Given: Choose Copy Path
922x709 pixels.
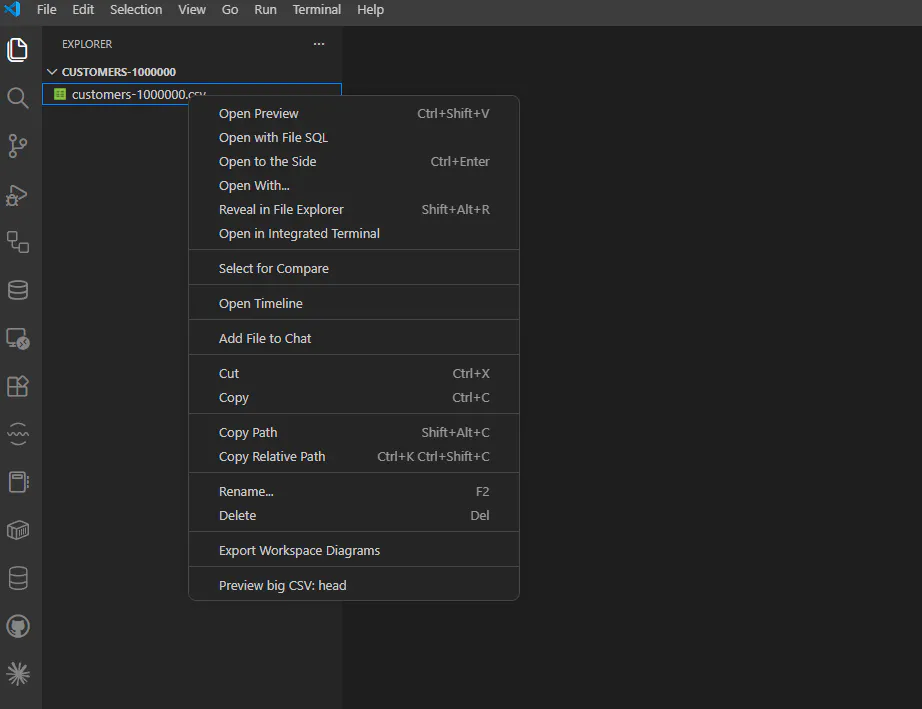Looking at the screenshot, I should [x=353, y=433].
